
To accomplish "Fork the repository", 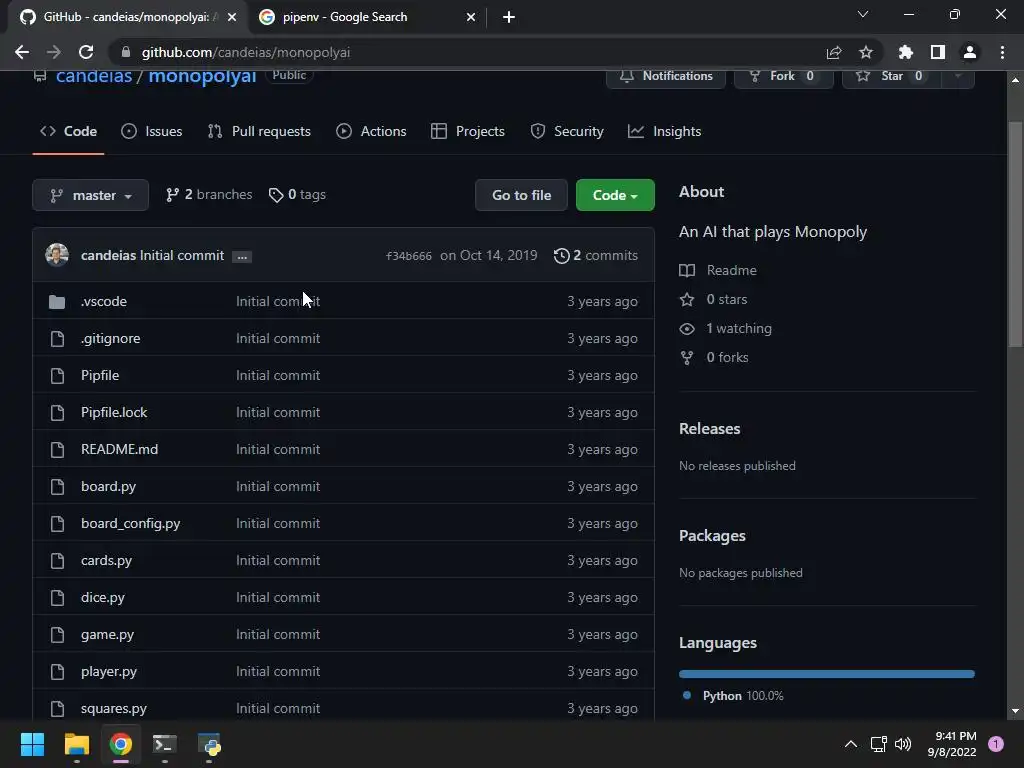I will [x=783, y=78].
